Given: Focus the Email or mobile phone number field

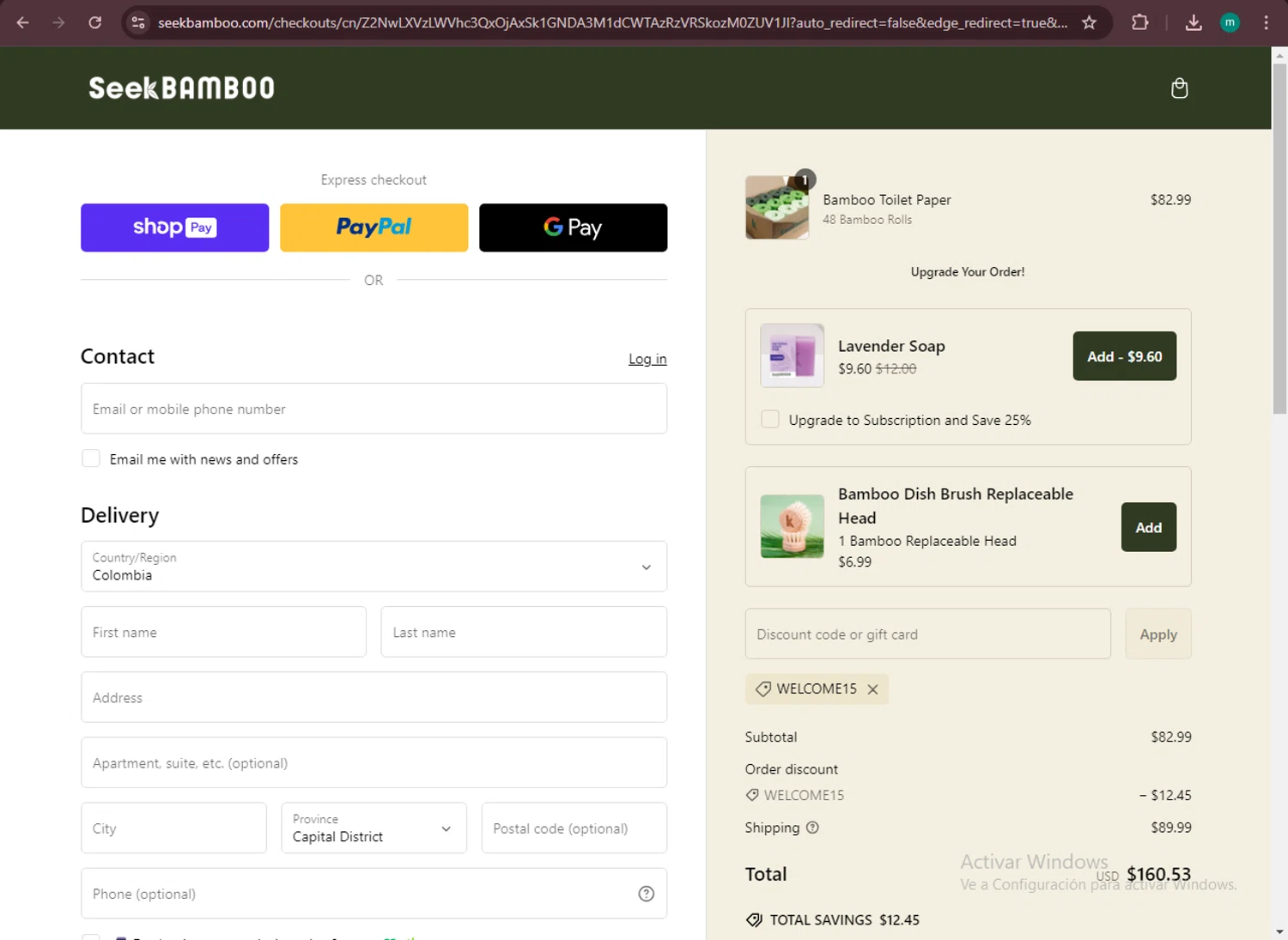Looking at the screenshot, I should [374, 409].
